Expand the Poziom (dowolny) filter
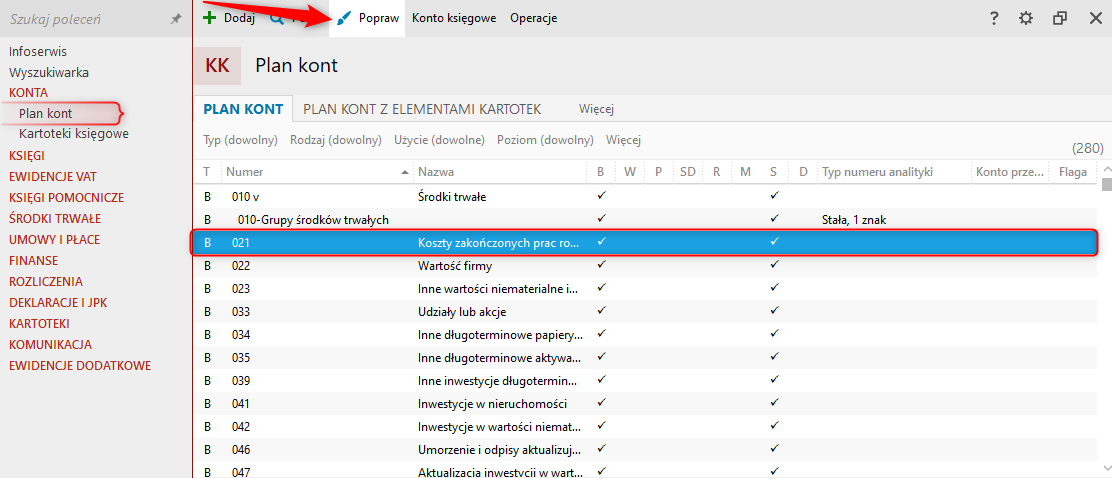The height and width of the screenshot is (478, 1112). tap(545, 140)
